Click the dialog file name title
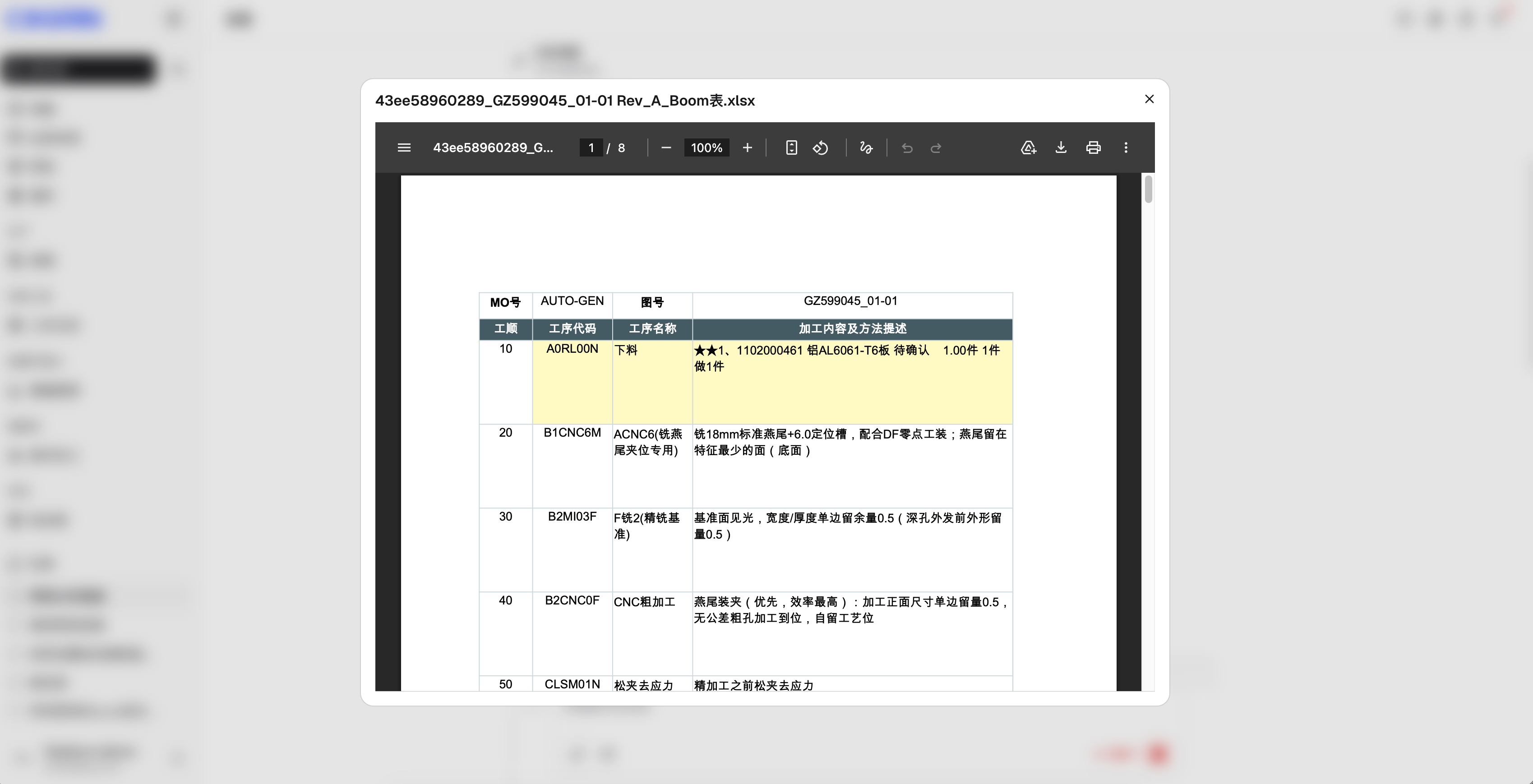Viewport: 1533px width, 784px height. [x=565, y=101]
